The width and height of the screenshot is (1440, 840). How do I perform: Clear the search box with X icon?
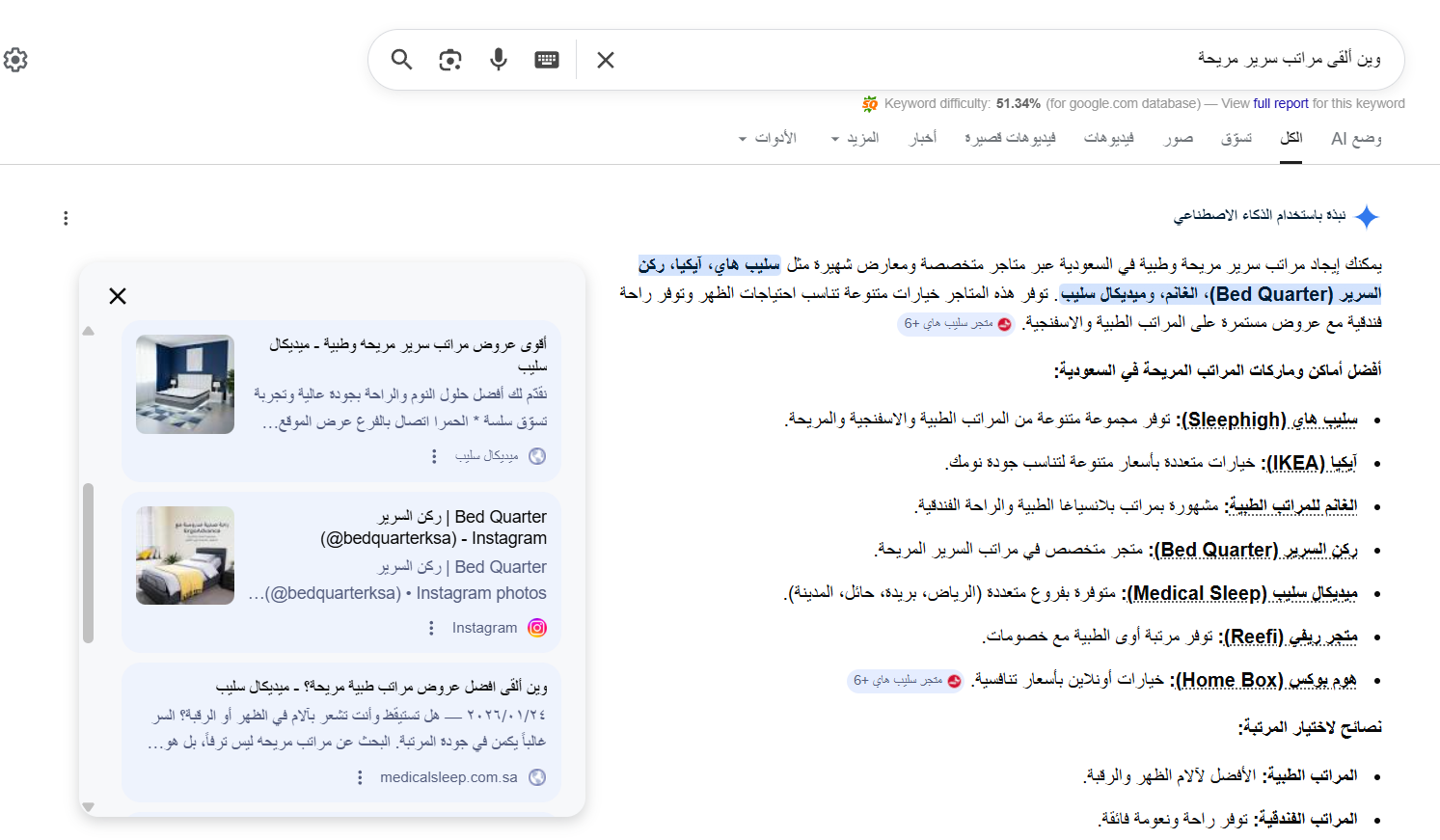pos(606,60)
